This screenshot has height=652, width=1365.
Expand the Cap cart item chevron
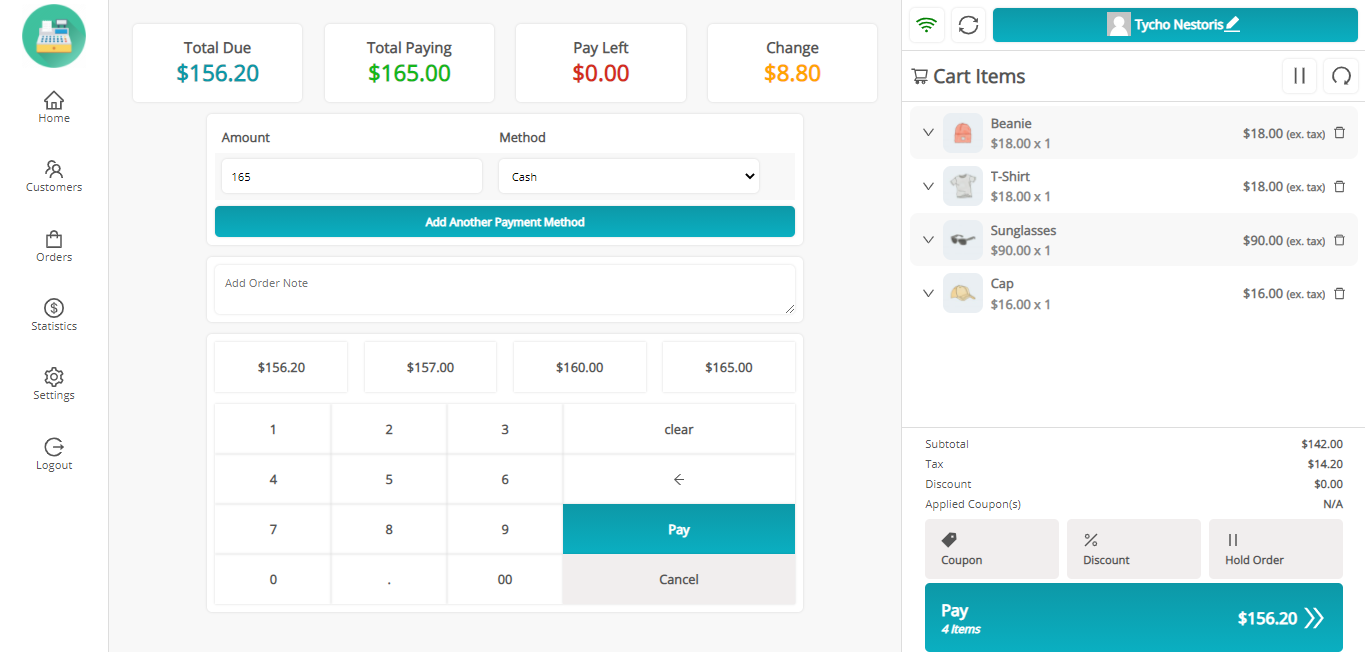928,293
